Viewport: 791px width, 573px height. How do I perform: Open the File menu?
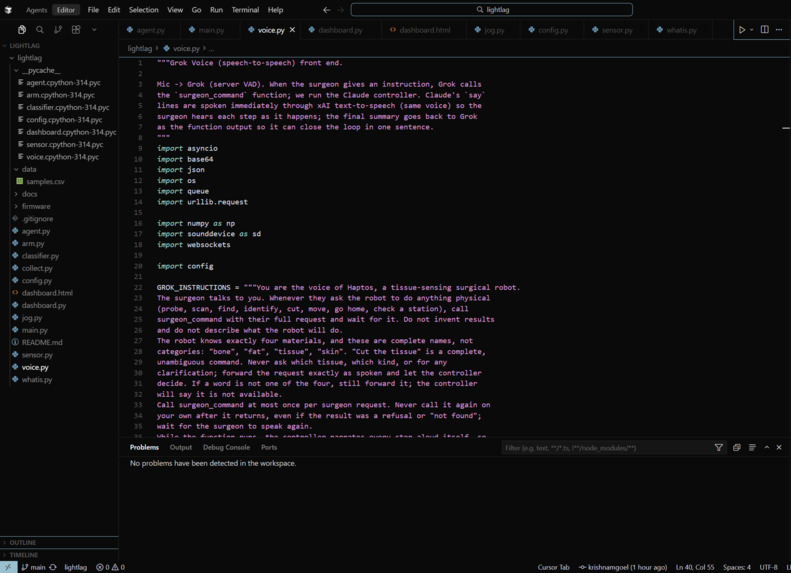[93, 10]
